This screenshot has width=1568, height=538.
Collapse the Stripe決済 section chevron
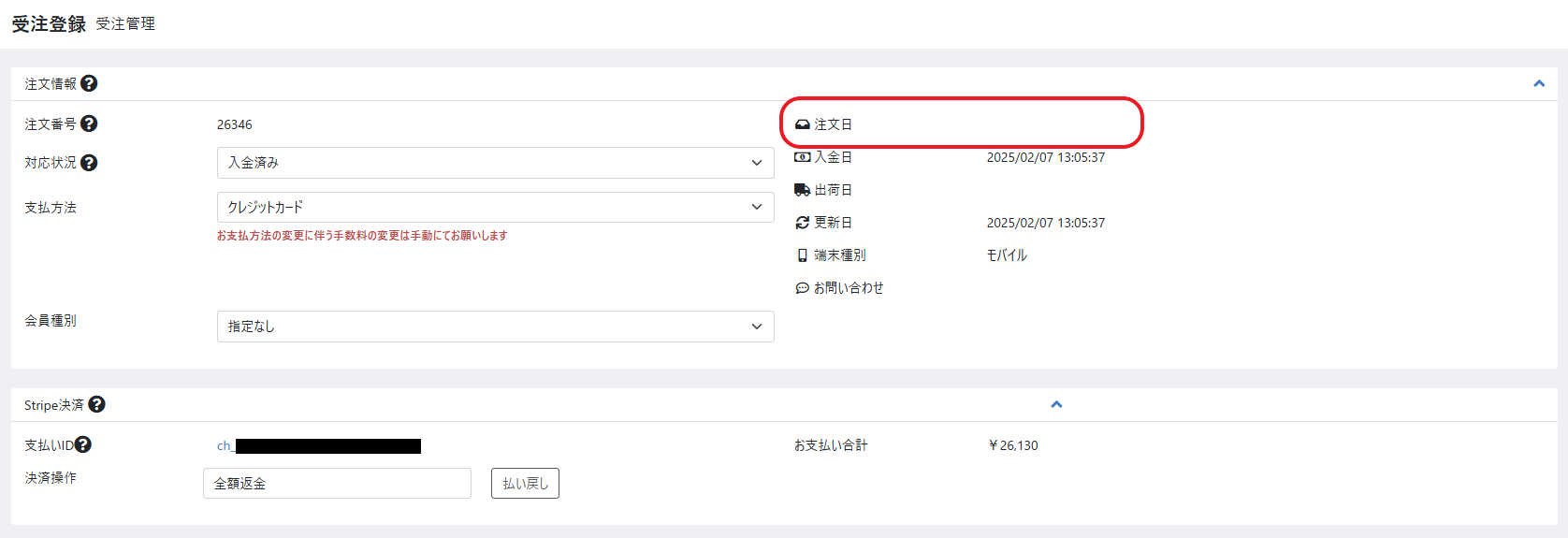(x=1056, y=405)
